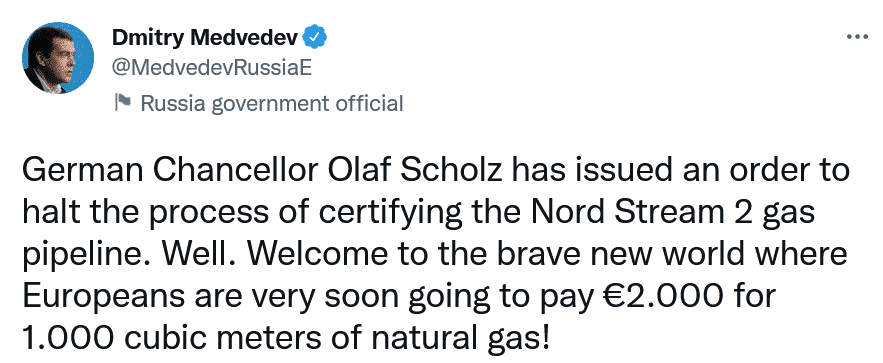The width and height of the screenshot is (883, 363).
Task: Open the Dmitry Medvedev display name
Action: coord(206,38)
